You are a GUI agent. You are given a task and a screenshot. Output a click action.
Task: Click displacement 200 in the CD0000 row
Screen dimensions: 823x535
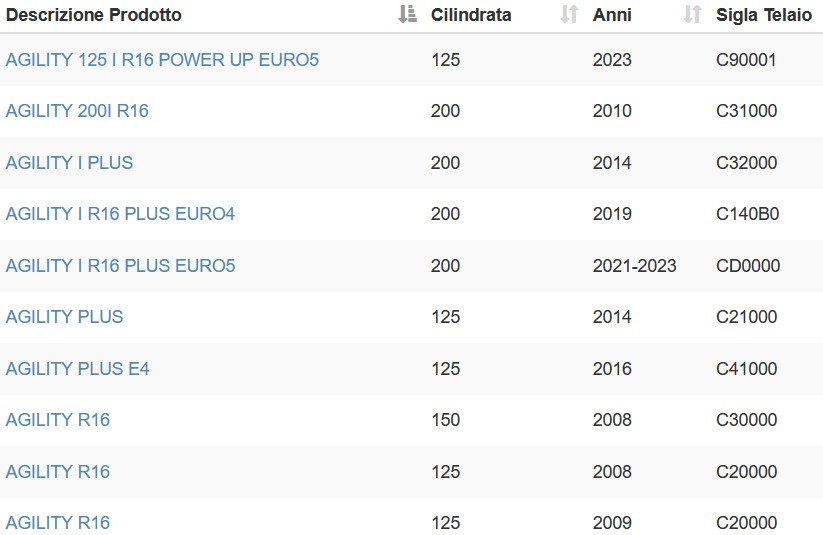(x=445, y=266)
